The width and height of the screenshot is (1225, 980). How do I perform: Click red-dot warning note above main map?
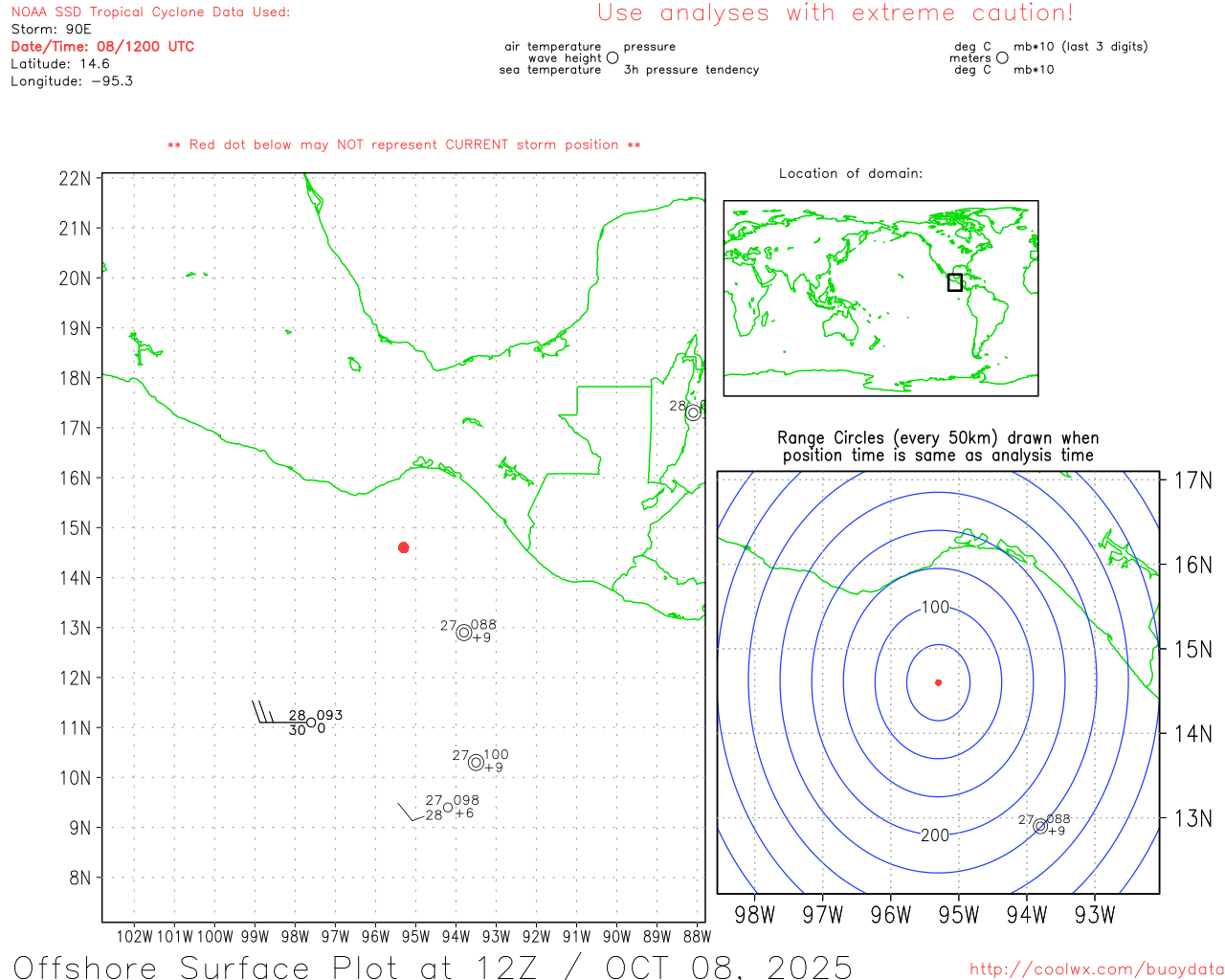(404, 145)
